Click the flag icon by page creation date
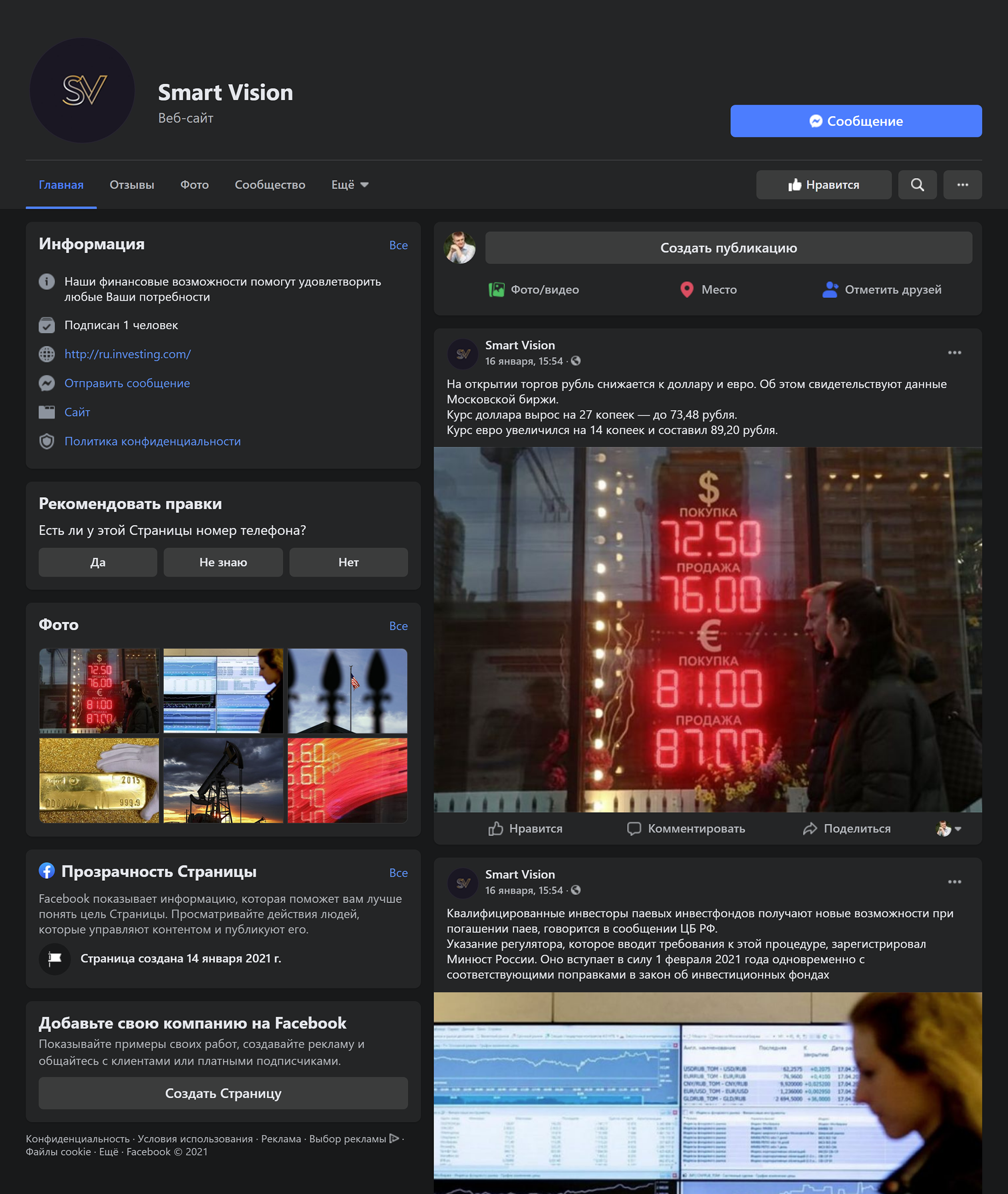The image size is (1008, 1194). (55, 959)
